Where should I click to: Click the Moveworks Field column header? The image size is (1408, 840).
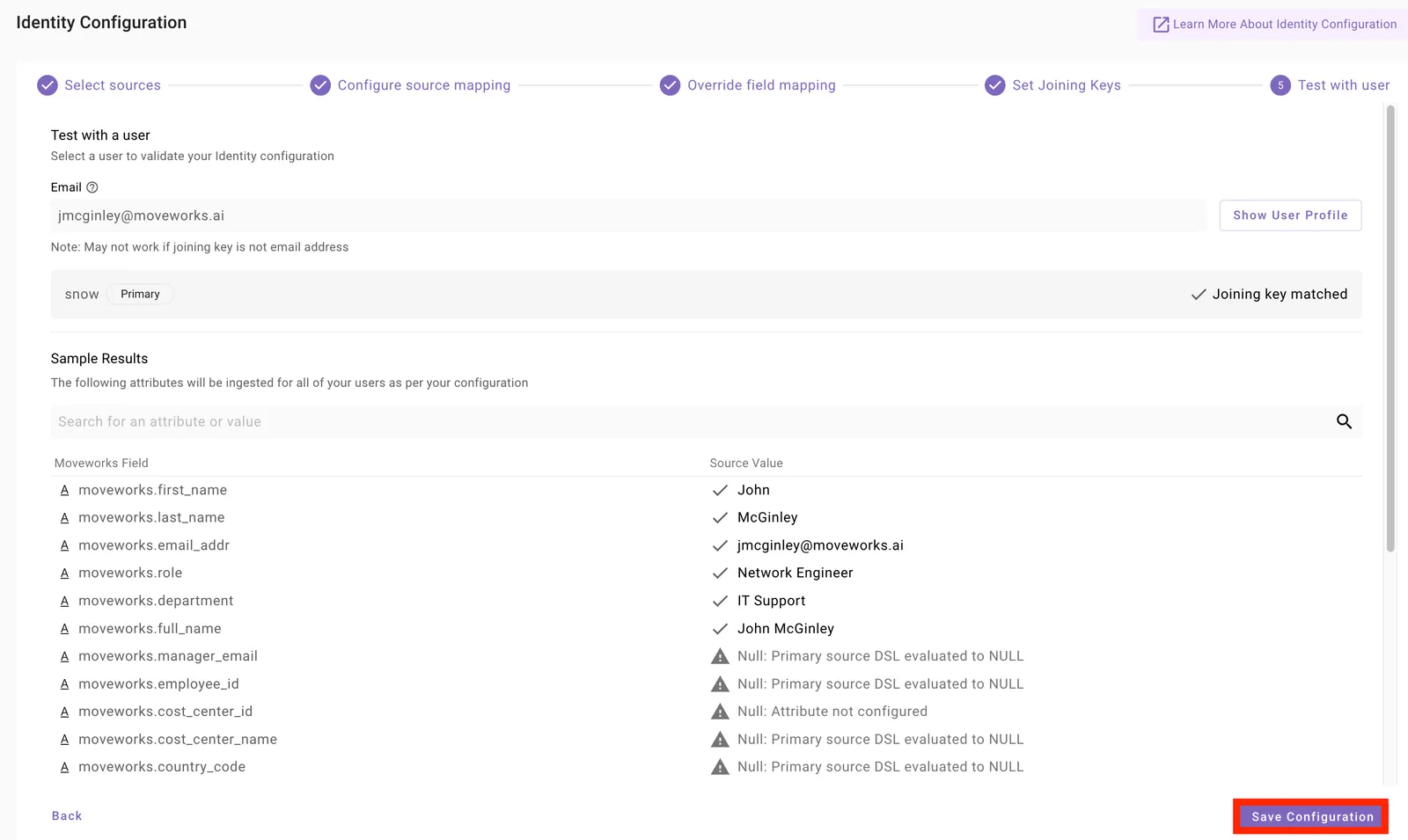point(101,464)
